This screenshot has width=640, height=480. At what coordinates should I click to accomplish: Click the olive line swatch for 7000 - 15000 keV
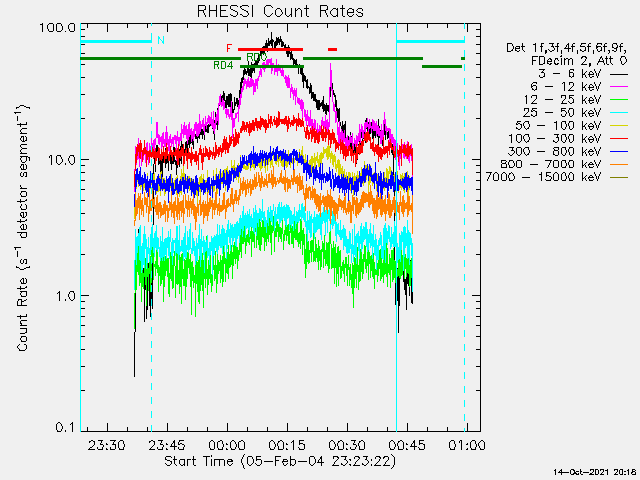pyautogui.click(x=619, y=178)
